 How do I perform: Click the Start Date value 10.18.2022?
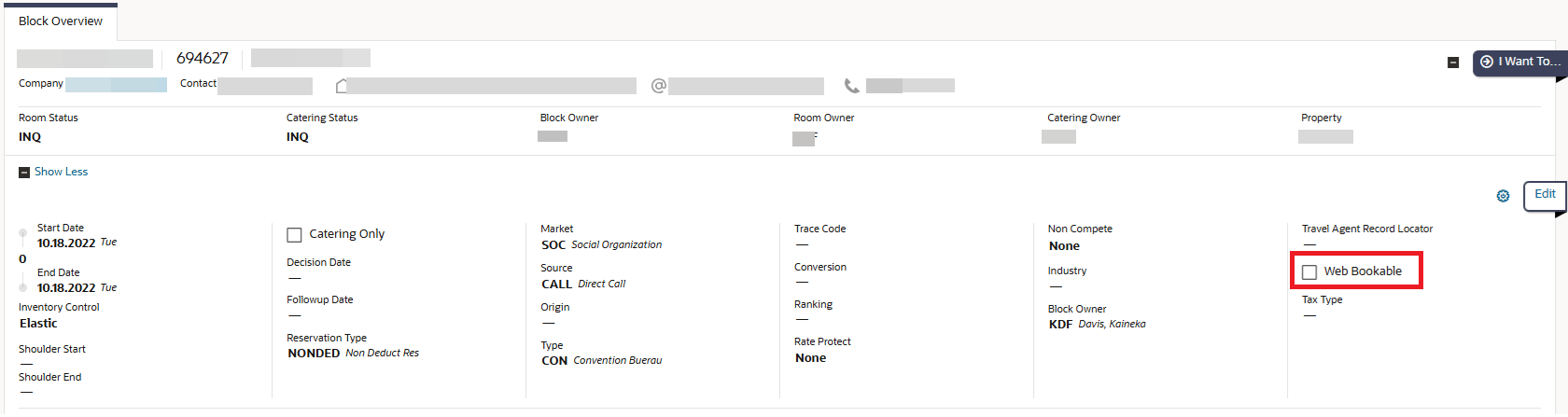click(66, 243)
